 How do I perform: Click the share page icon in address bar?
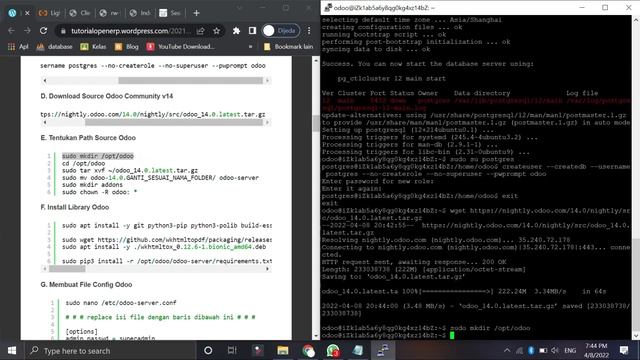click(200, 31)
